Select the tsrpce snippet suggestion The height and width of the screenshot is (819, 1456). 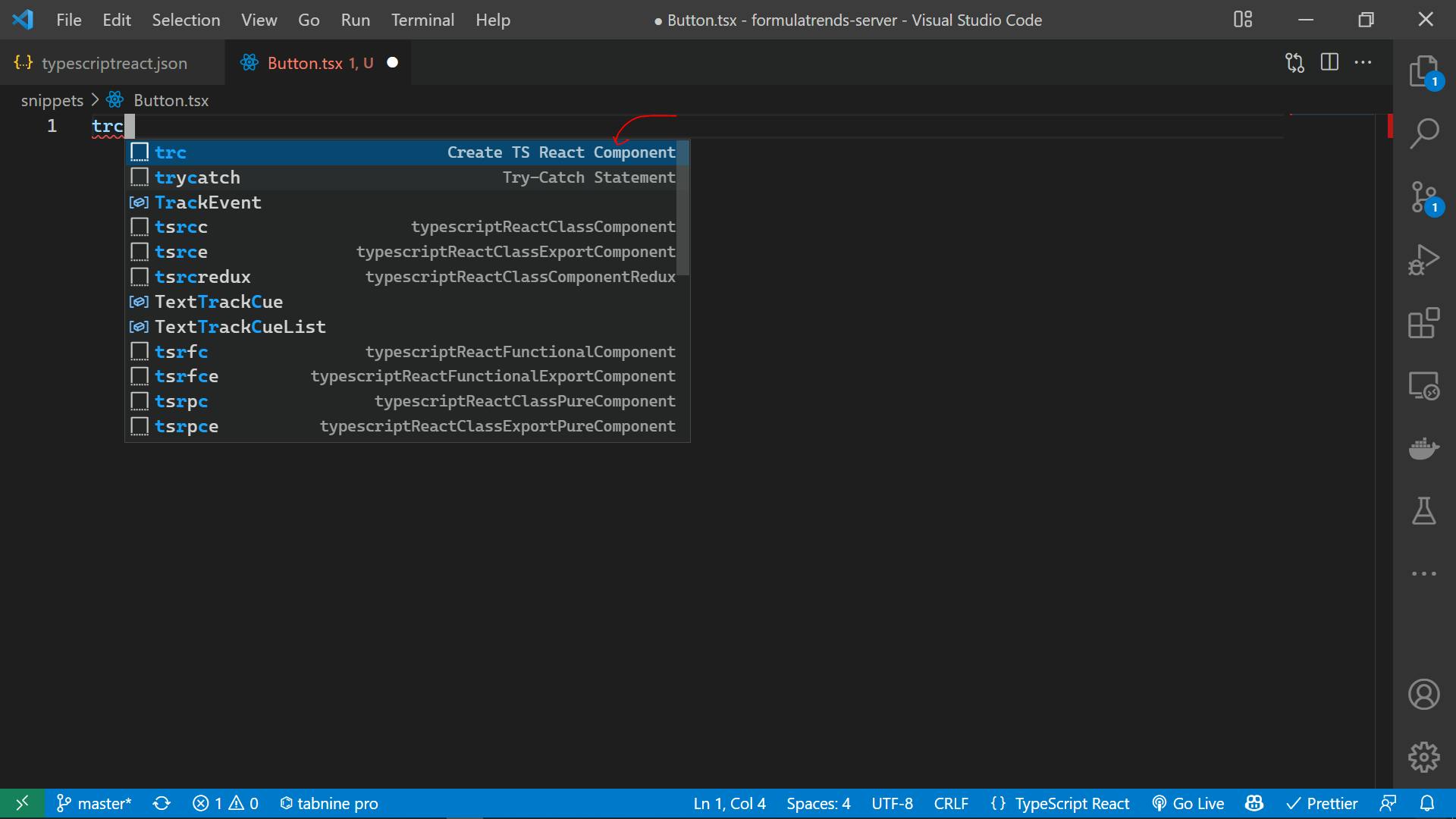coord(407,426)
